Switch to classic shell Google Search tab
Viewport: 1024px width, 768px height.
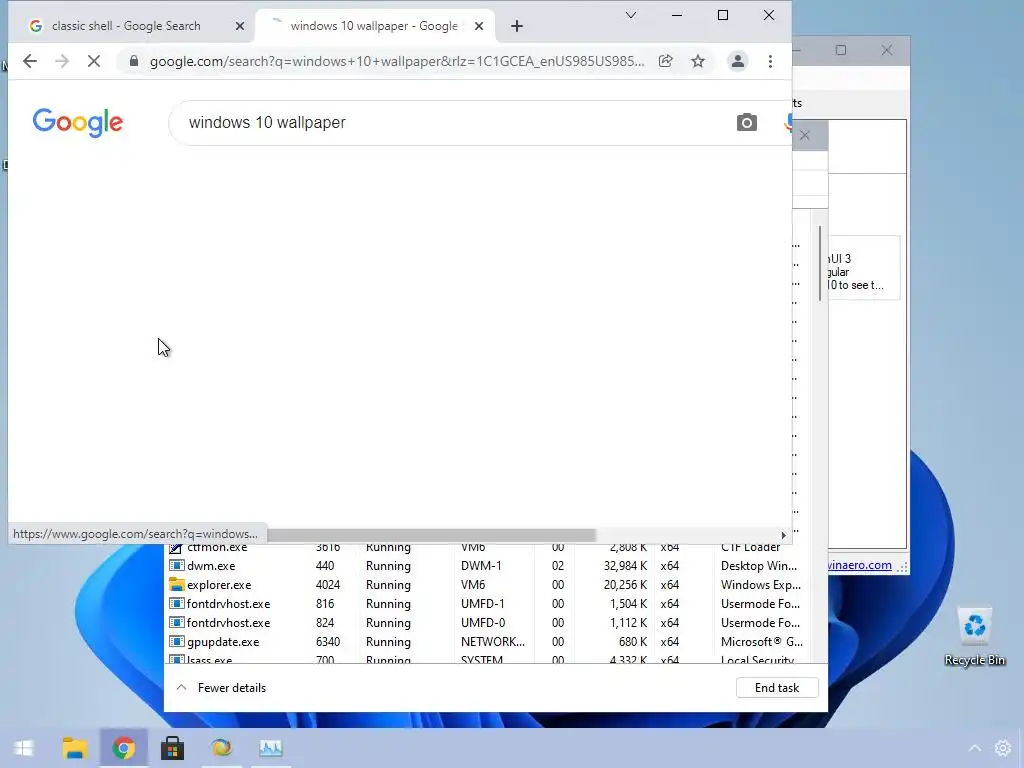(126, 26)
